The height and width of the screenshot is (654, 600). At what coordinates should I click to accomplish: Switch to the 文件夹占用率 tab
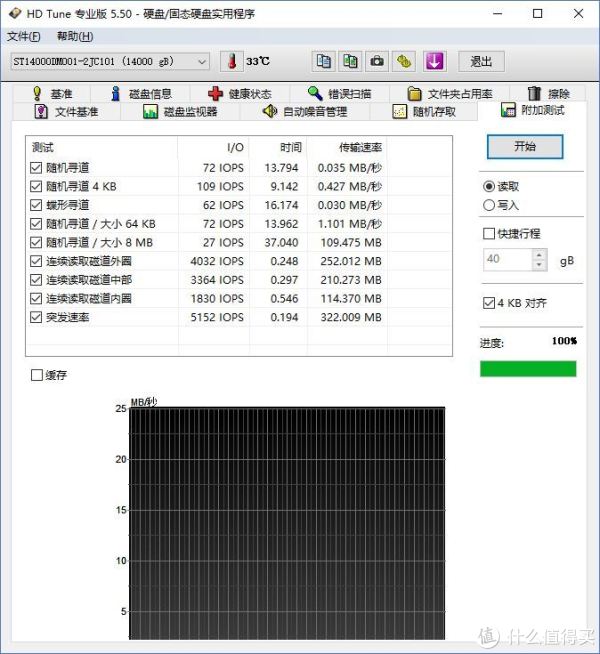450,94
